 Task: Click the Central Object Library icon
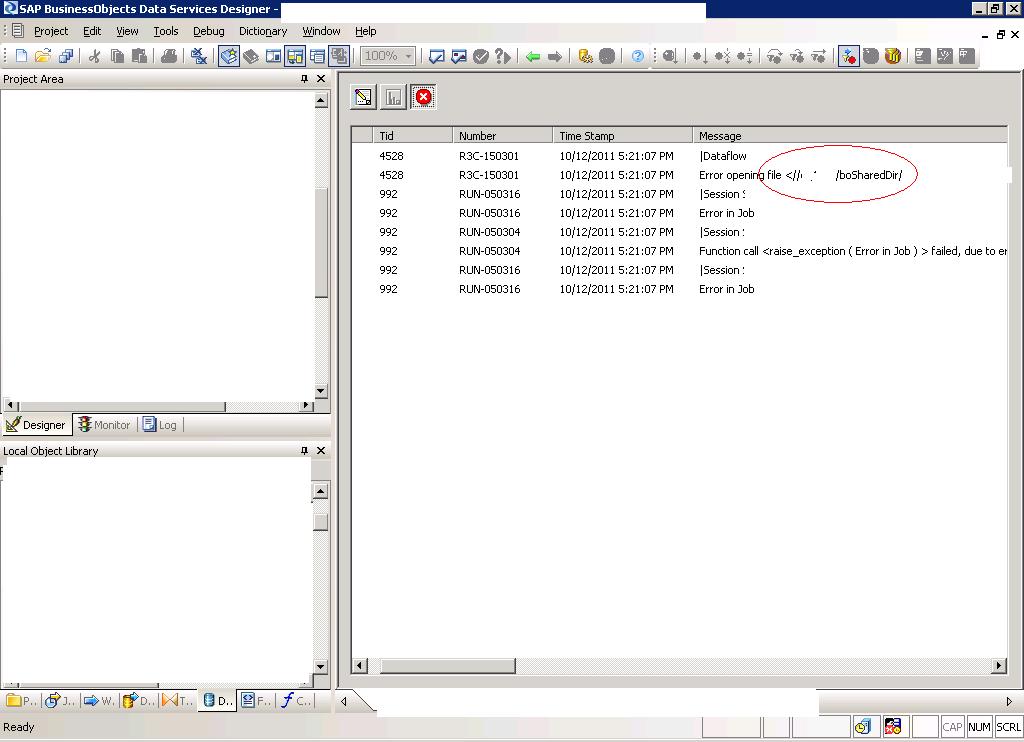click(x=251, y=56)
